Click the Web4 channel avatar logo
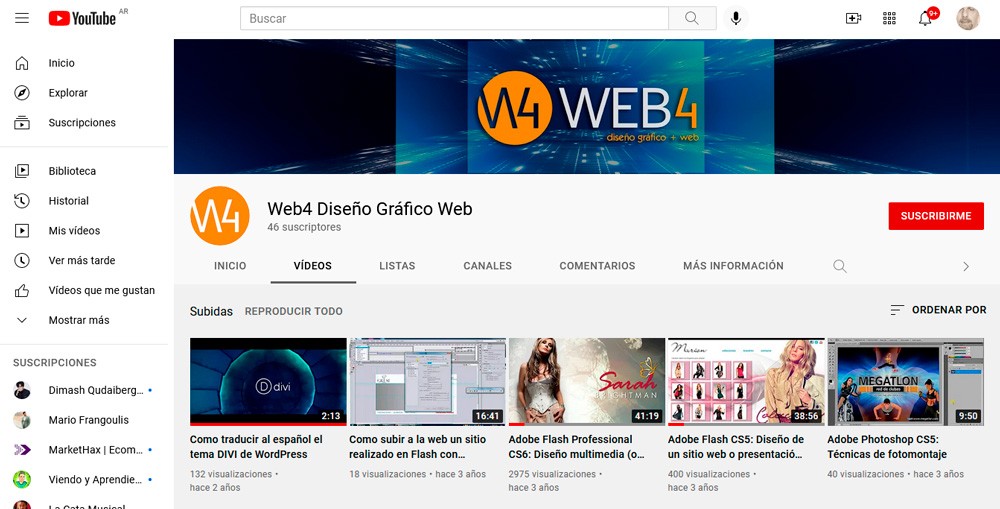Image resolution: width=1000 pixels, height=509 pixels. click(220, 216)
